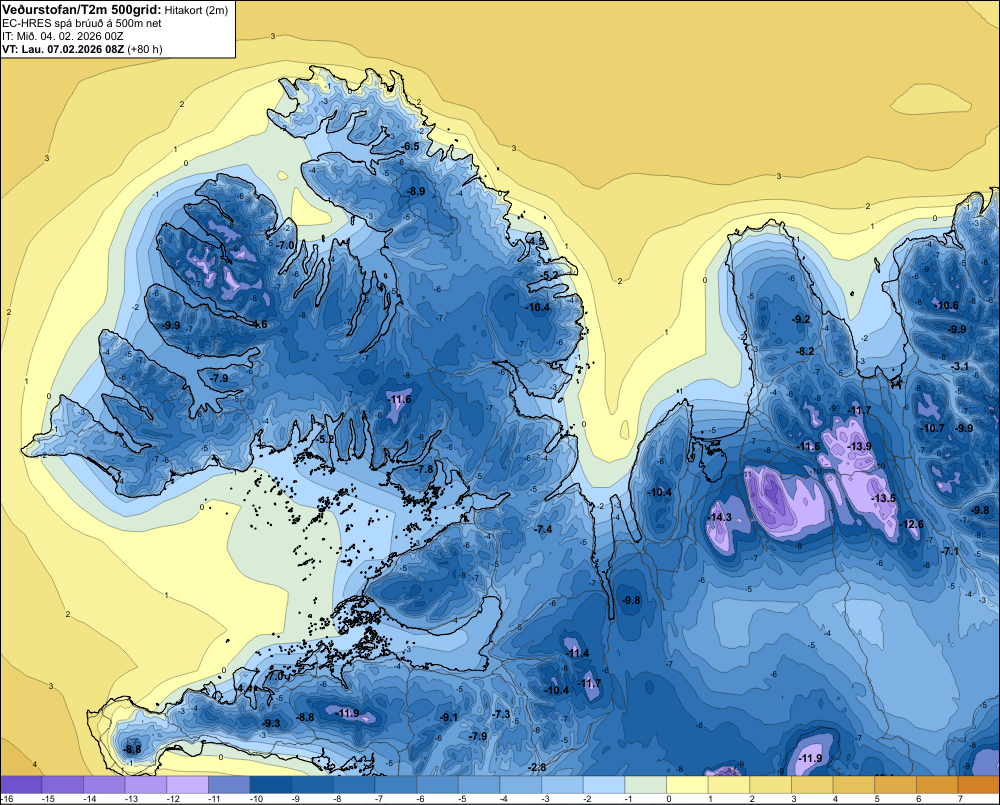Click the -7.1 temperature label
Viewport: 1000px width, 805px height.
tap(950, 551)
